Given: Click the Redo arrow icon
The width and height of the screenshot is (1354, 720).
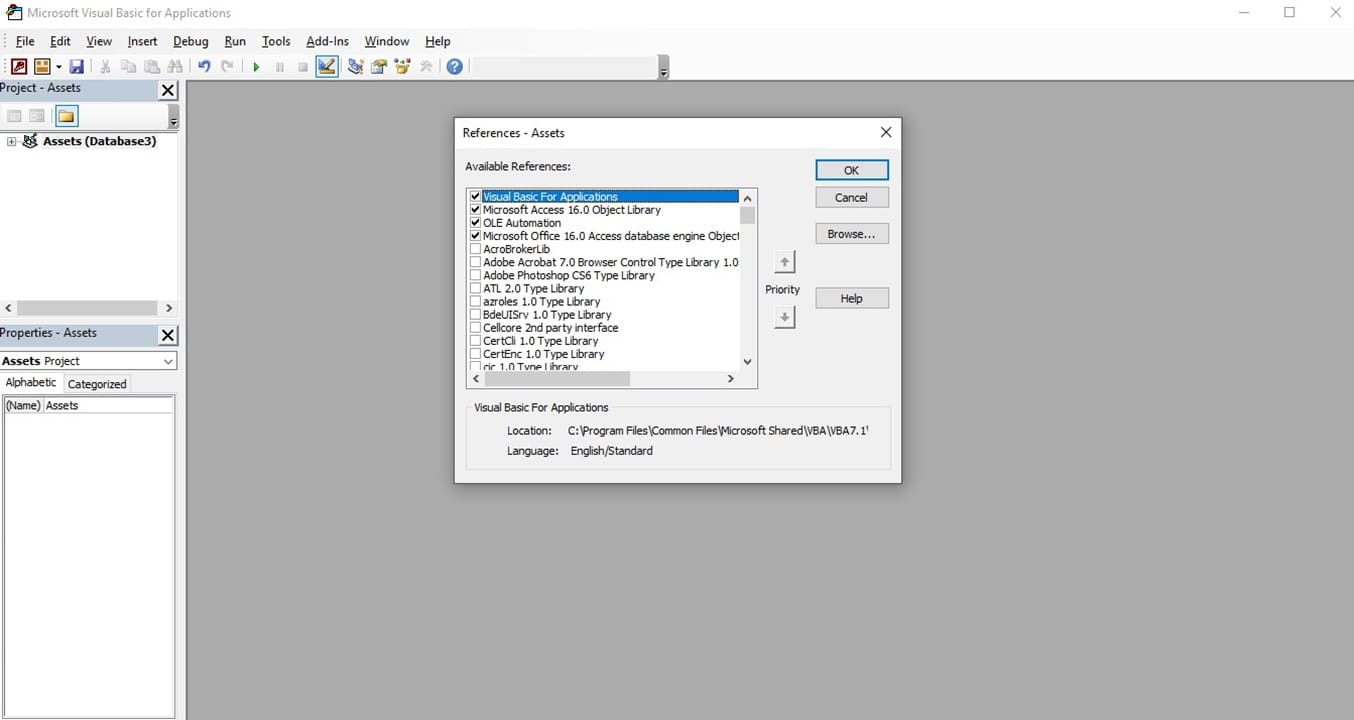Looking at the screenshot, I should (x=228, y=67).
